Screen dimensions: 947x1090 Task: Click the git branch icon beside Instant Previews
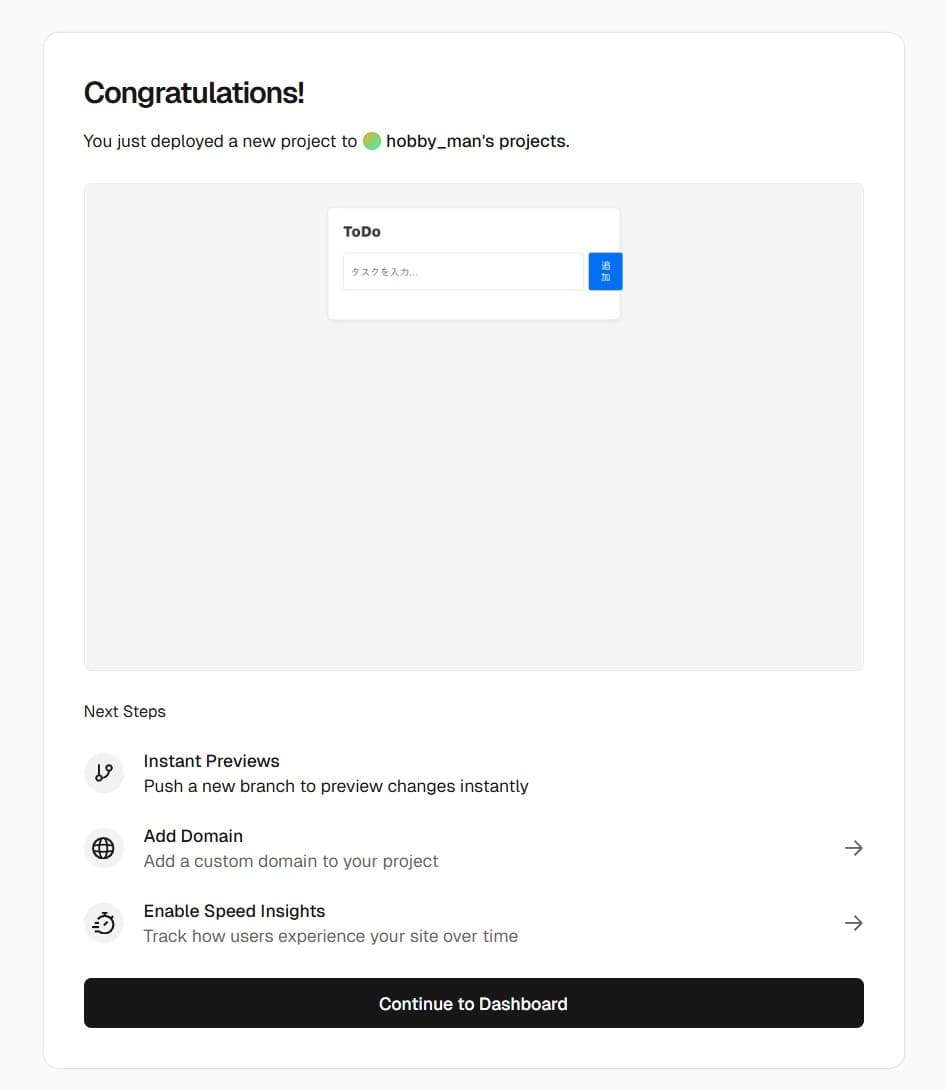click(104, 773)
